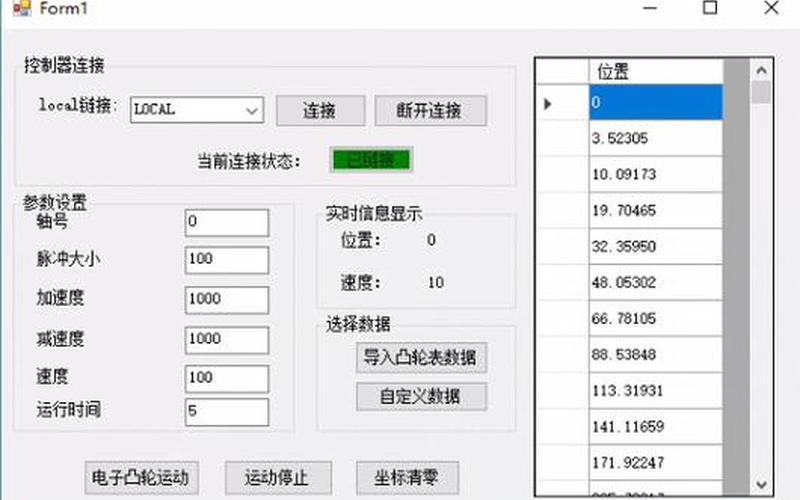Screen dimensions: 800x500
Task: Click 导入凸轮表数据 button
Action: click(421, 358)
